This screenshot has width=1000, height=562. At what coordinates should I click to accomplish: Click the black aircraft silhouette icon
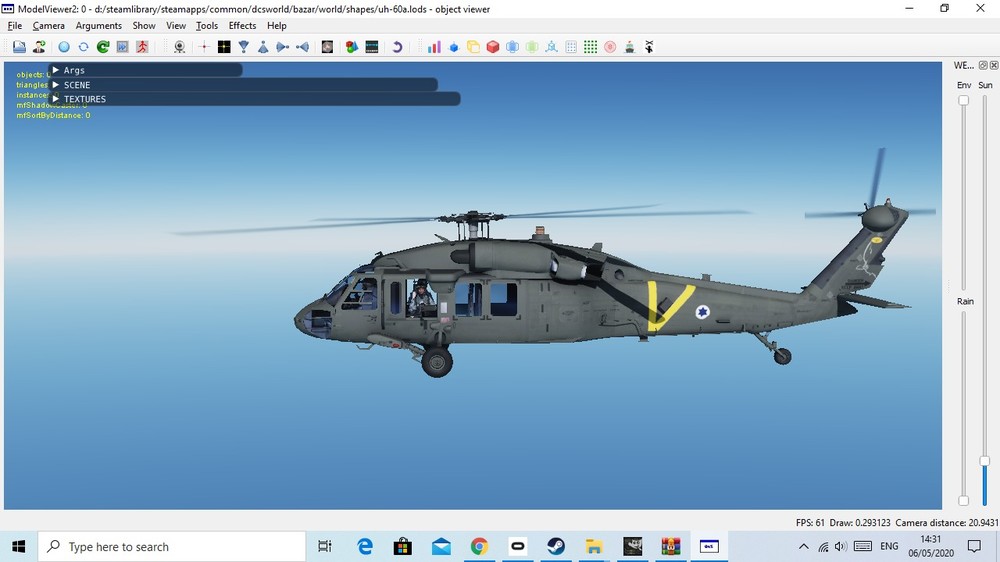click(649, 47)
